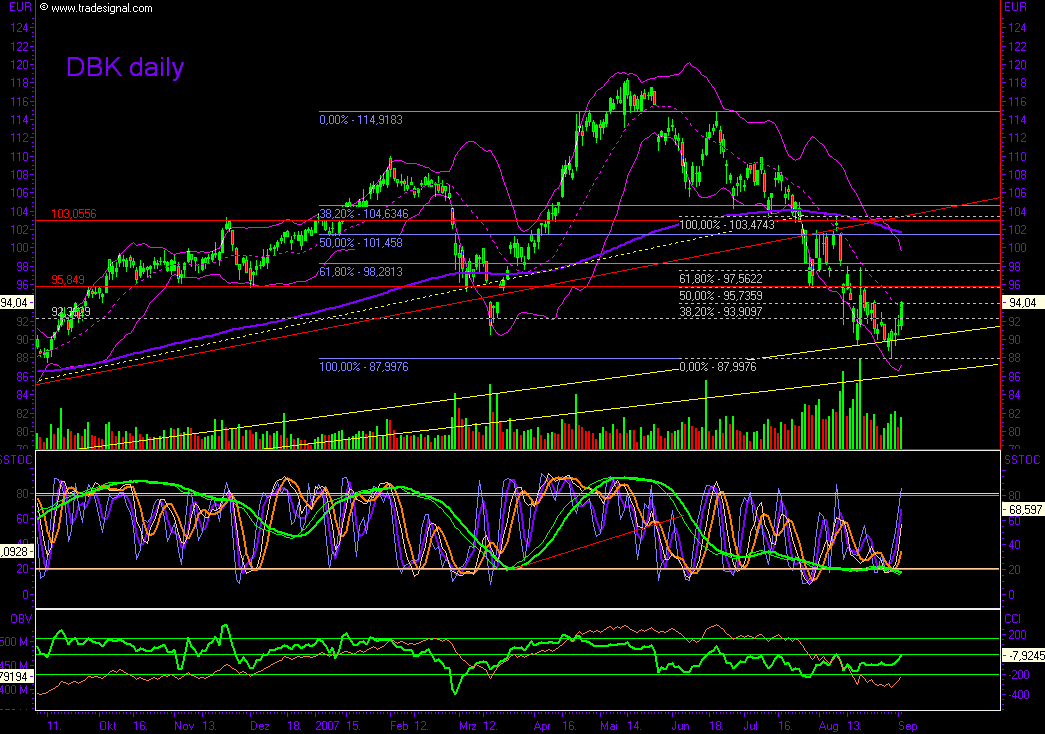Select the DBK daily chart title
This screenshot has width=1045, height=734.
pos(125,68)
